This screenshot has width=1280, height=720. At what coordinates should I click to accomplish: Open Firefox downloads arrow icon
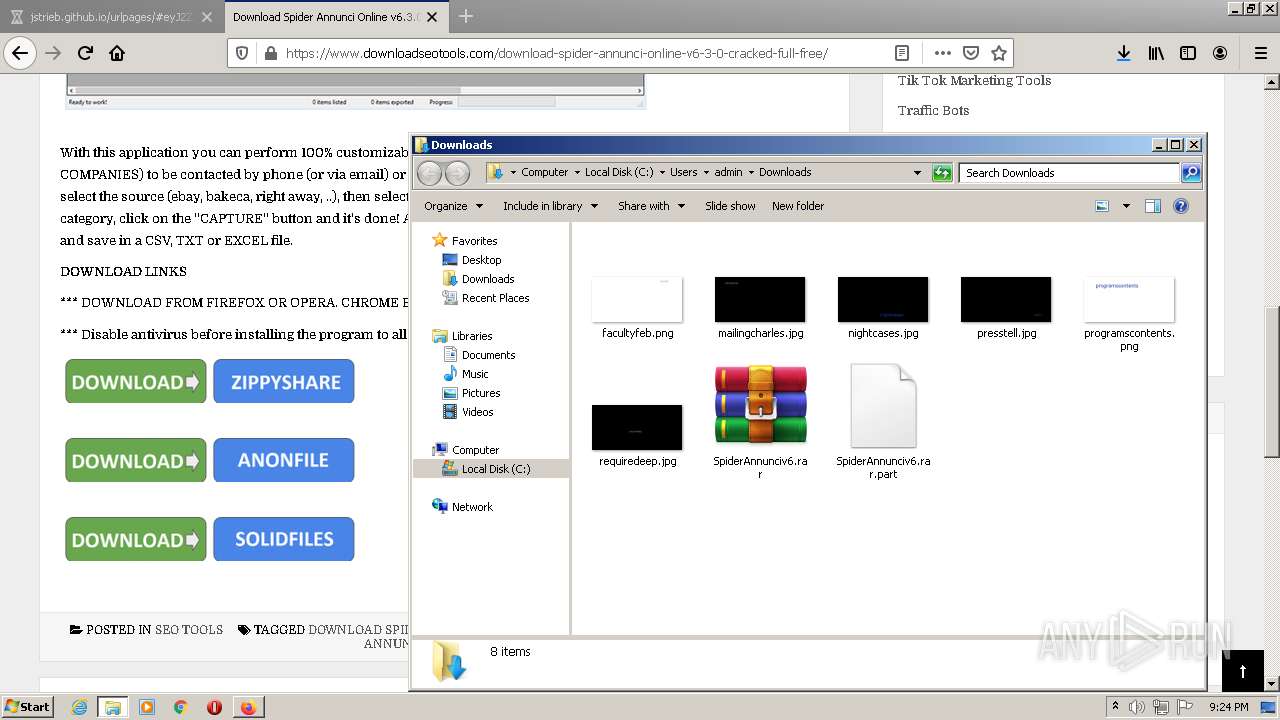1124,53
